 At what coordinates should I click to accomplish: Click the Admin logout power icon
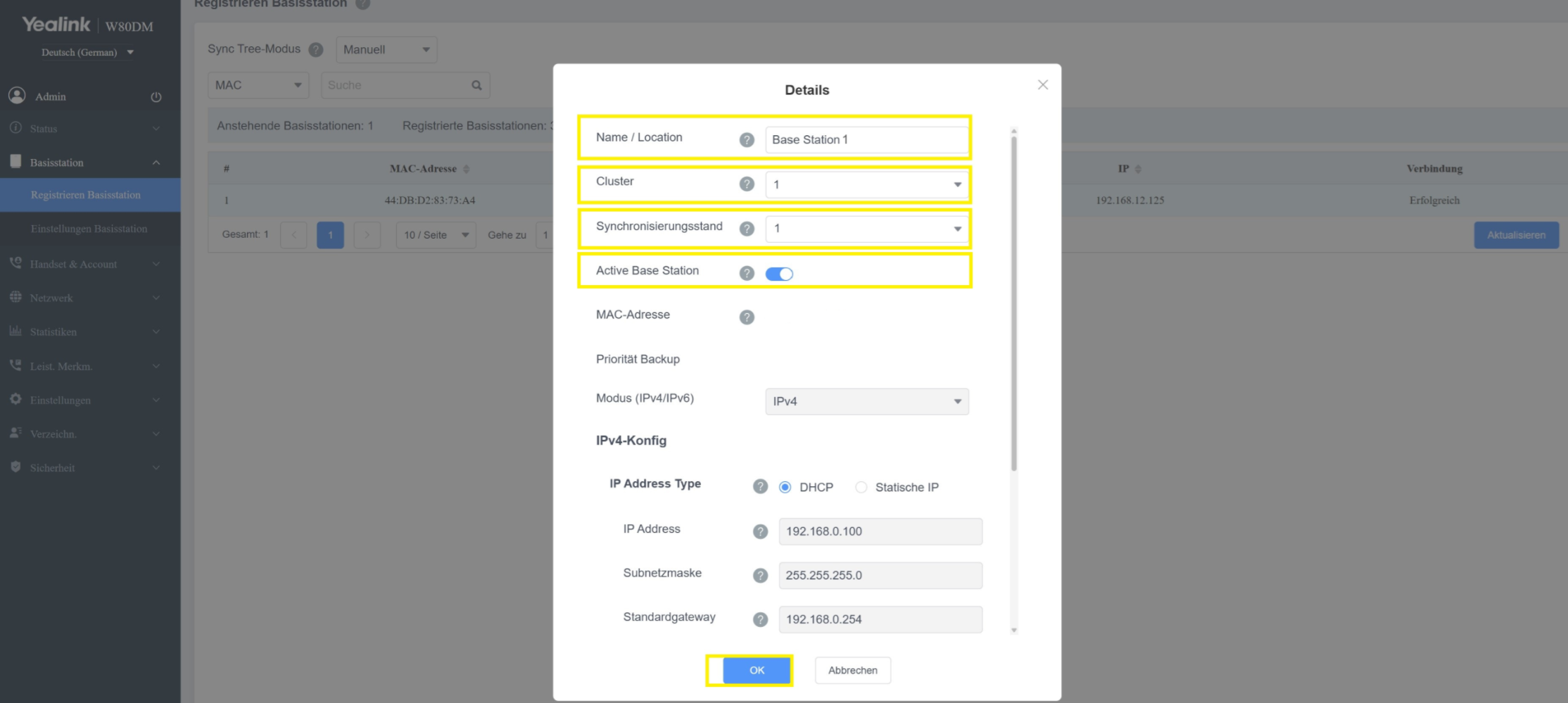[x=156, y=97]
